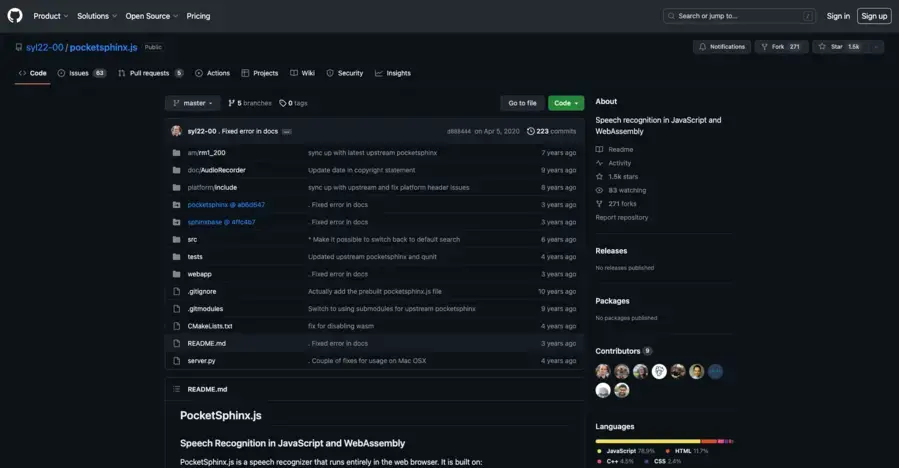Open the Solutions menu
This screenshot has height=468, width=899.
[97, 16]
